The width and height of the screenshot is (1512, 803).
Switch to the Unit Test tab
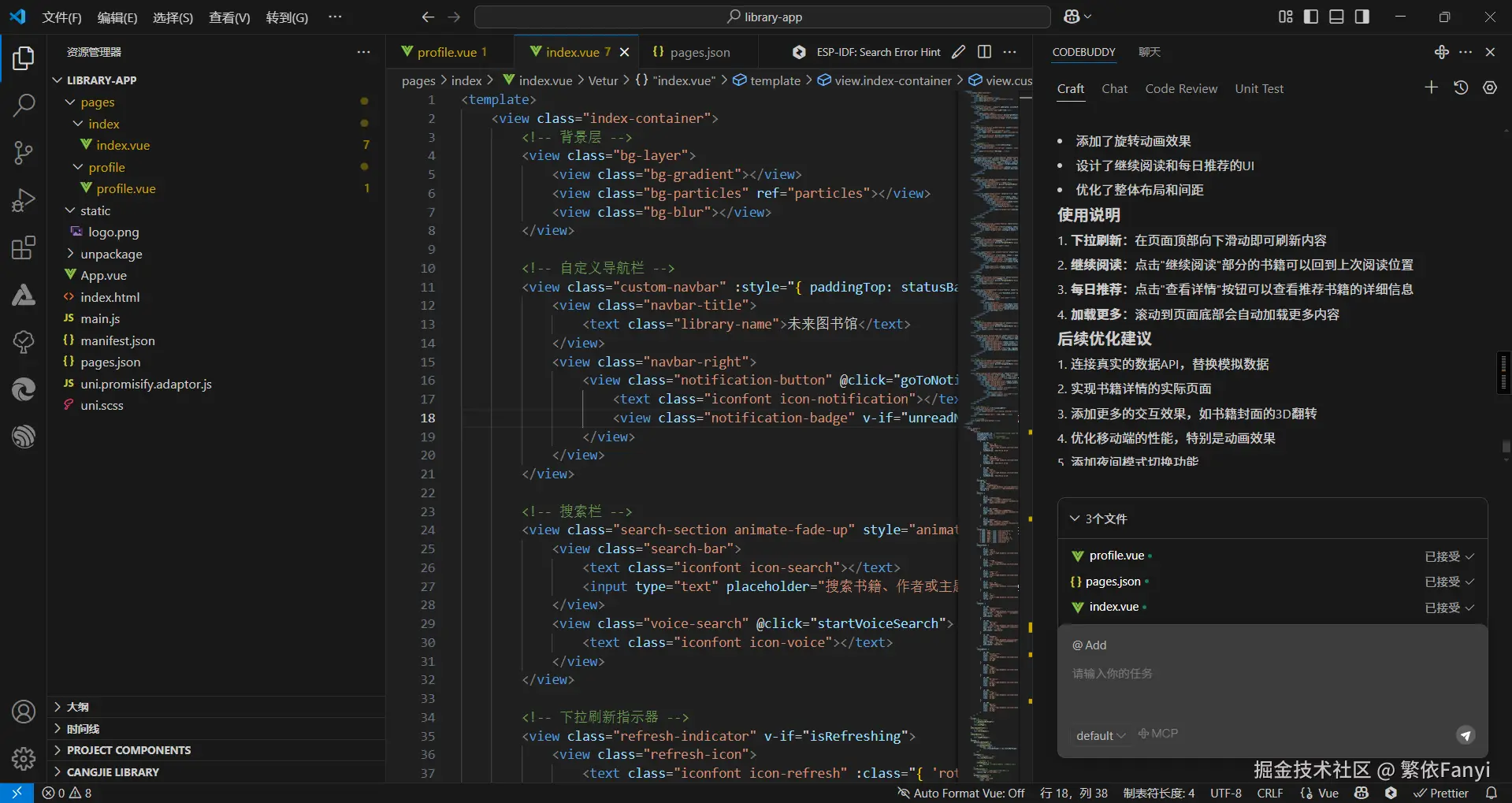tap(1259, 89)
